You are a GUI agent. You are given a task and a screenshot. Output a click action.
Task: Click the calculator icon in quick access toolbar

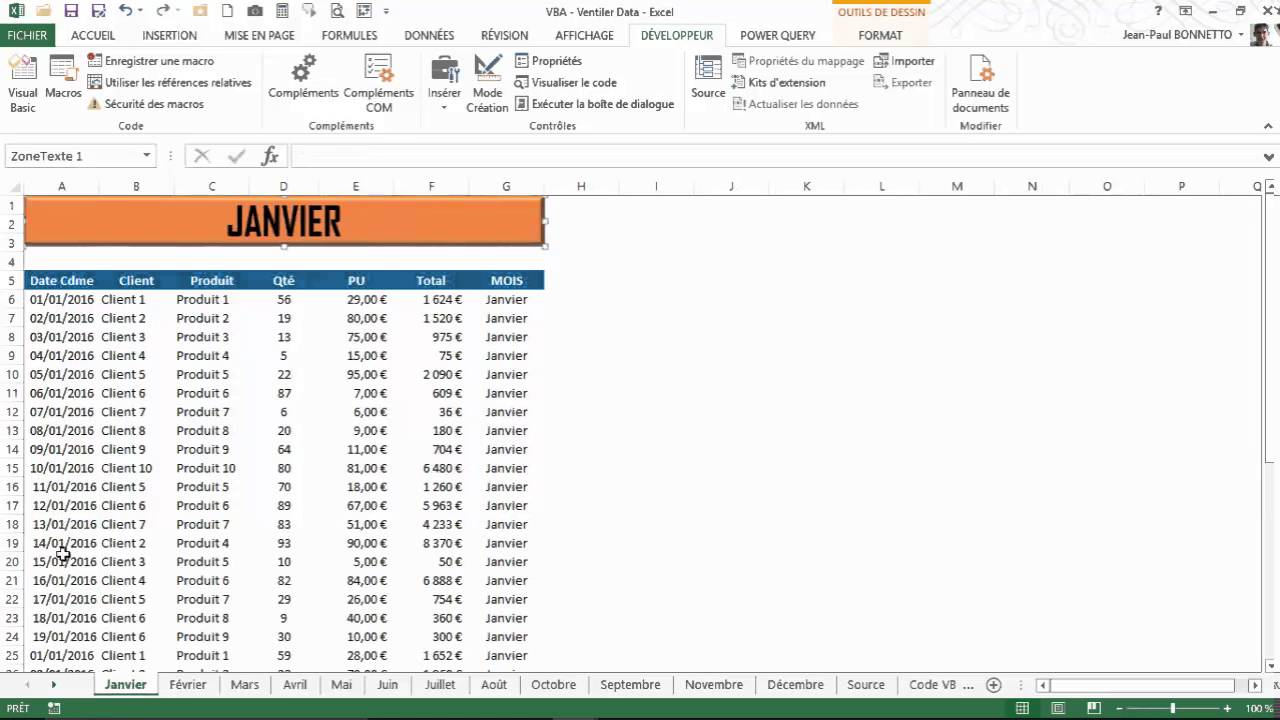point(282,11)
